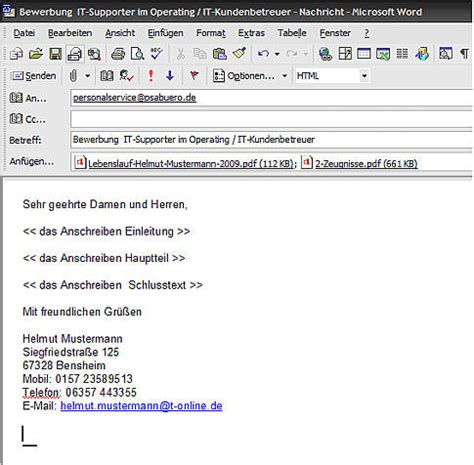The image size is (474, 465).
Task: Click the Insert Table icon
Action: coord(364,54)
